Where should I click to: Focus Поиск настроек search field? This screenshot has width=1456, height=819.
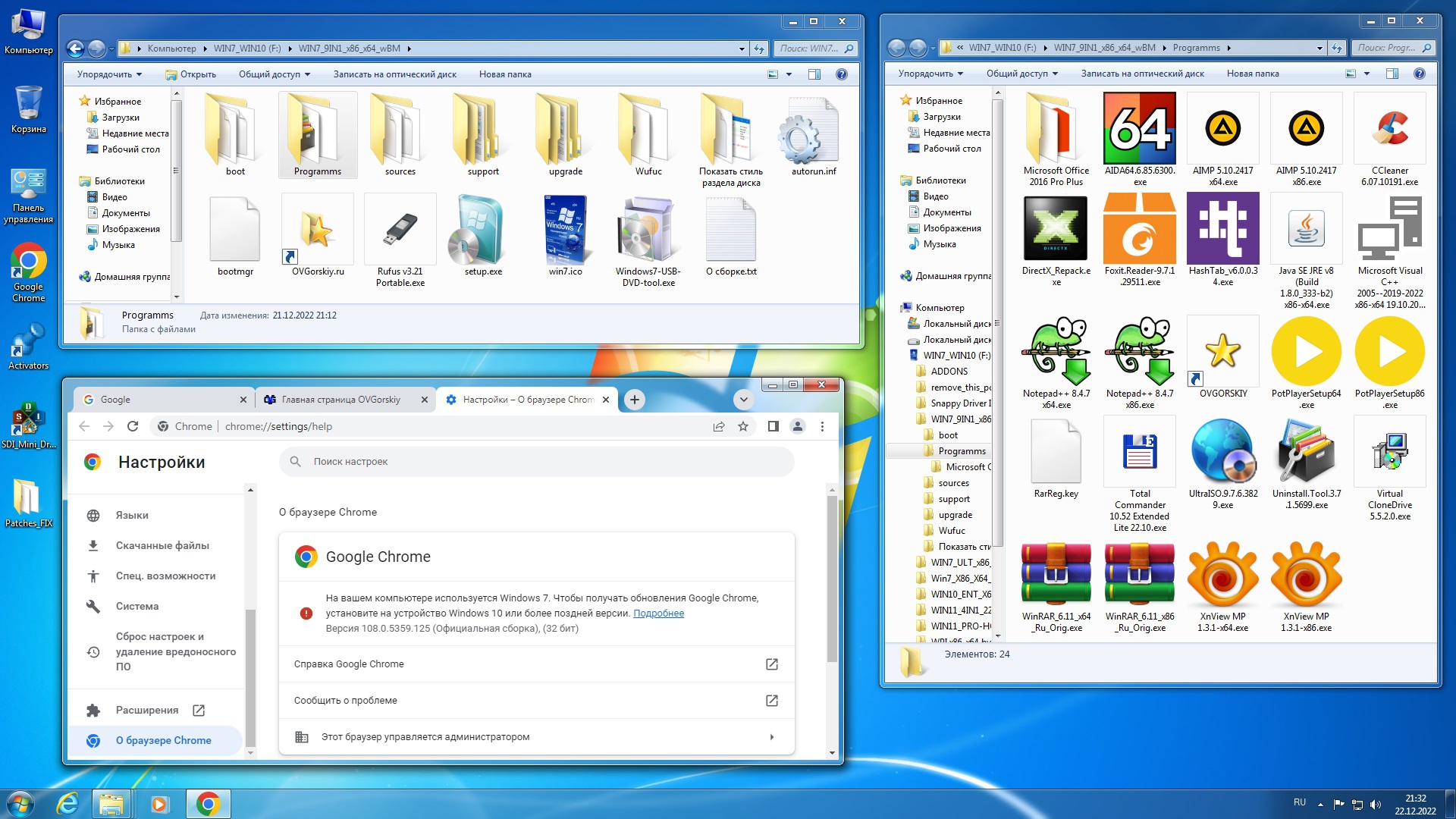[536, 462]
